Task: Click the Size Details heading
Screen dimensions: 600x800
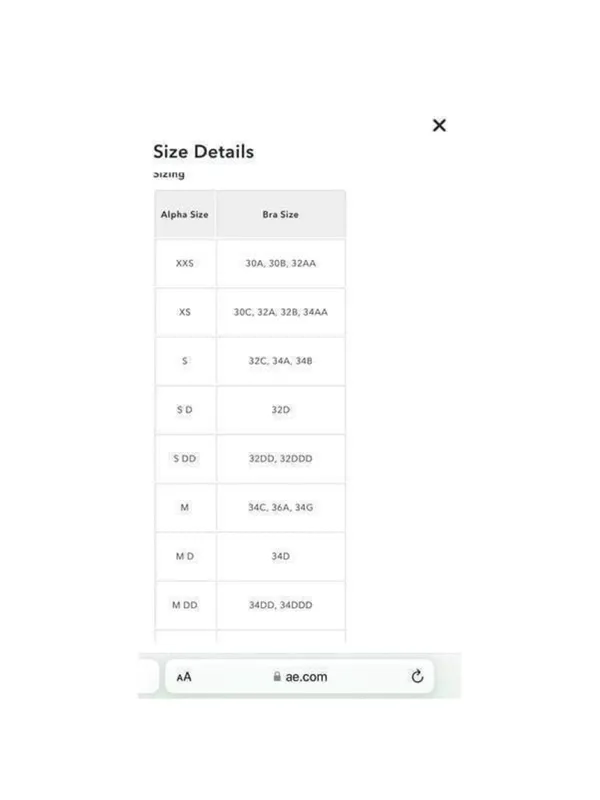Action: (204, 152)
